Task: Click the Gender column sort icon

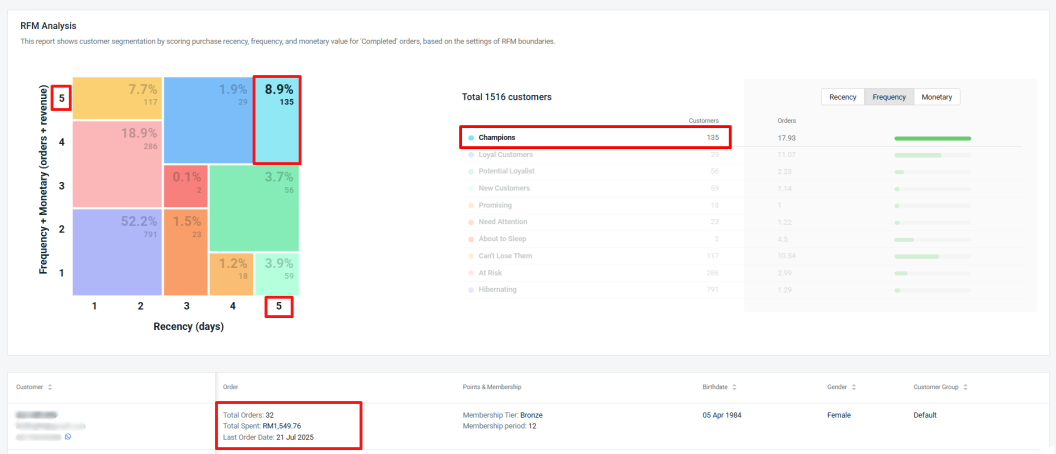Action: click(854, 387)
